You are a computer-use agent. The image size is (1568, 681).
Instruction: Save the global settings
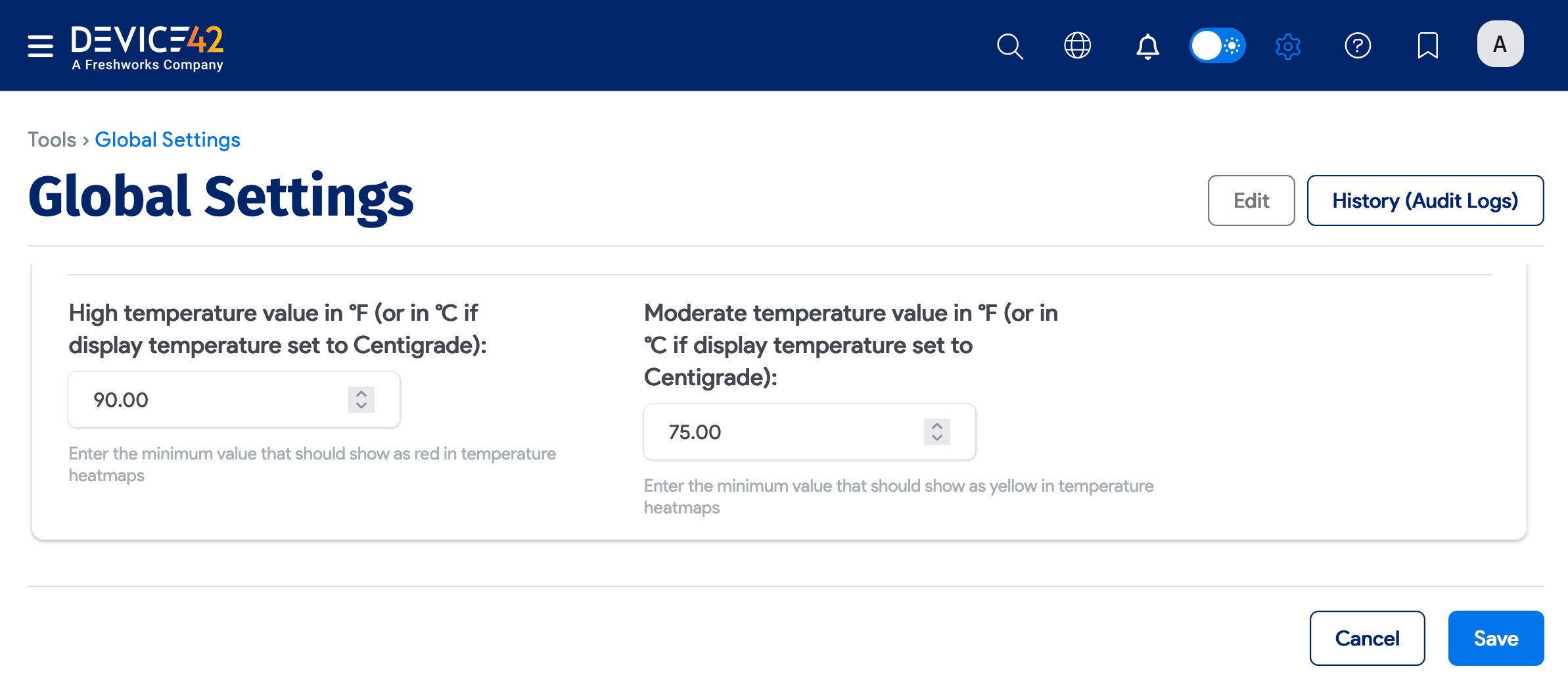click(1496, 638)
